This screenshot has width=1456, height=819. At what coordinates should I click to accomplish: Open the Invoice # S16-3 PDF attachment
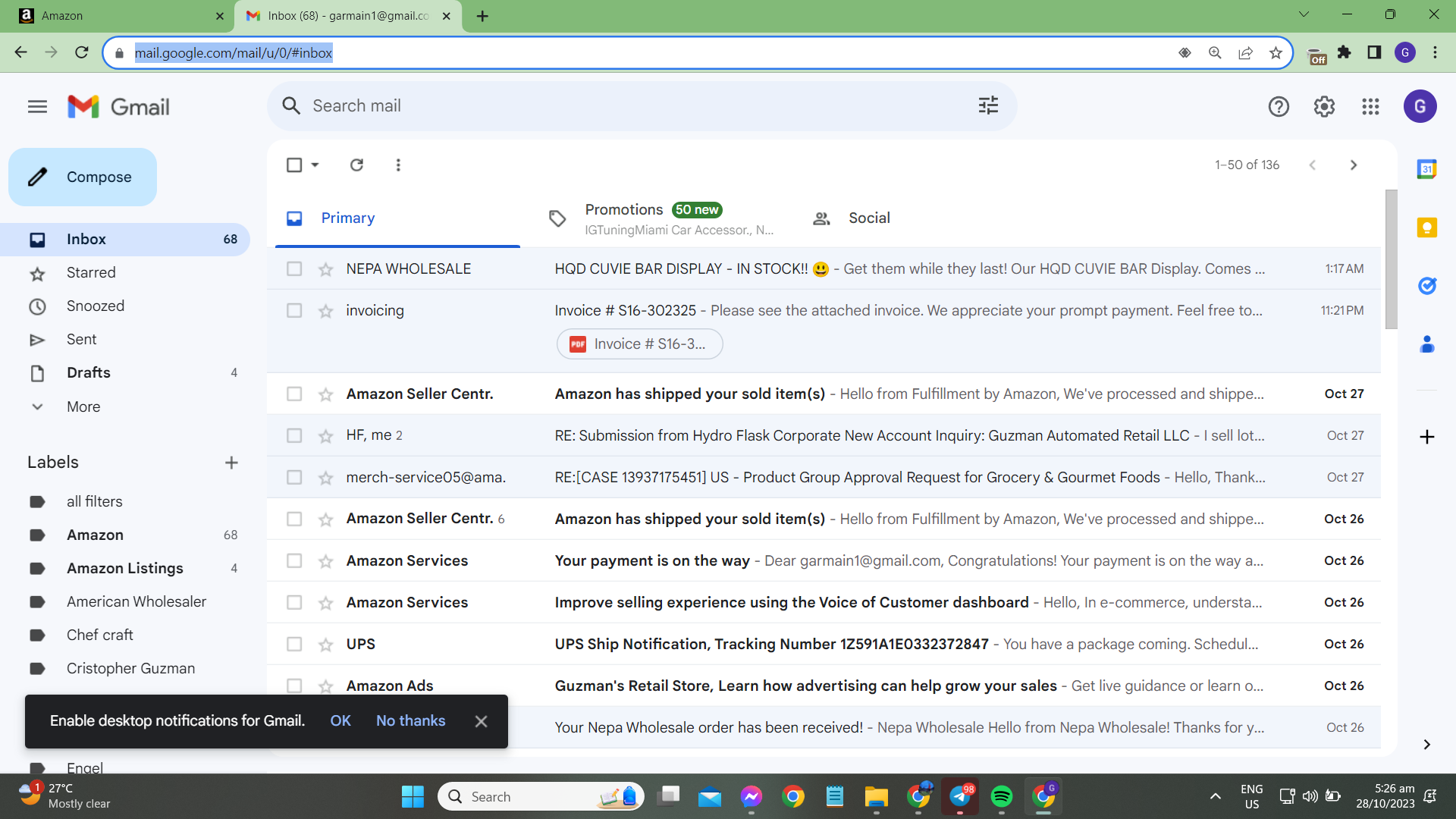[639, 344]
